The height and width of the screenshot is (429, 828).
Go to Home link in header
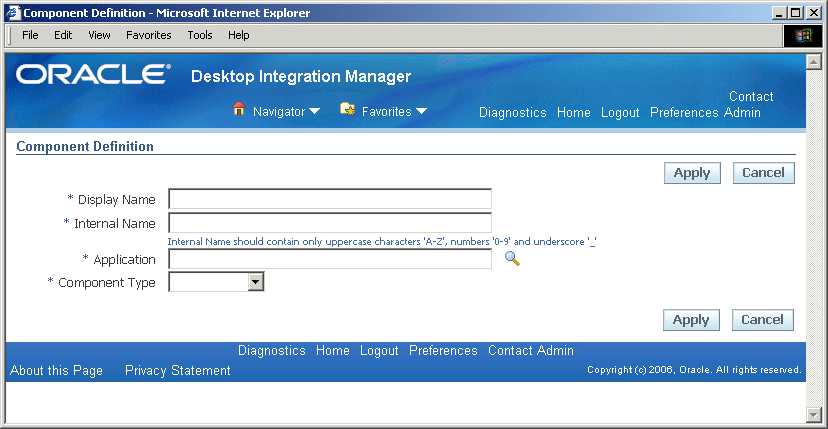[573, 113]
